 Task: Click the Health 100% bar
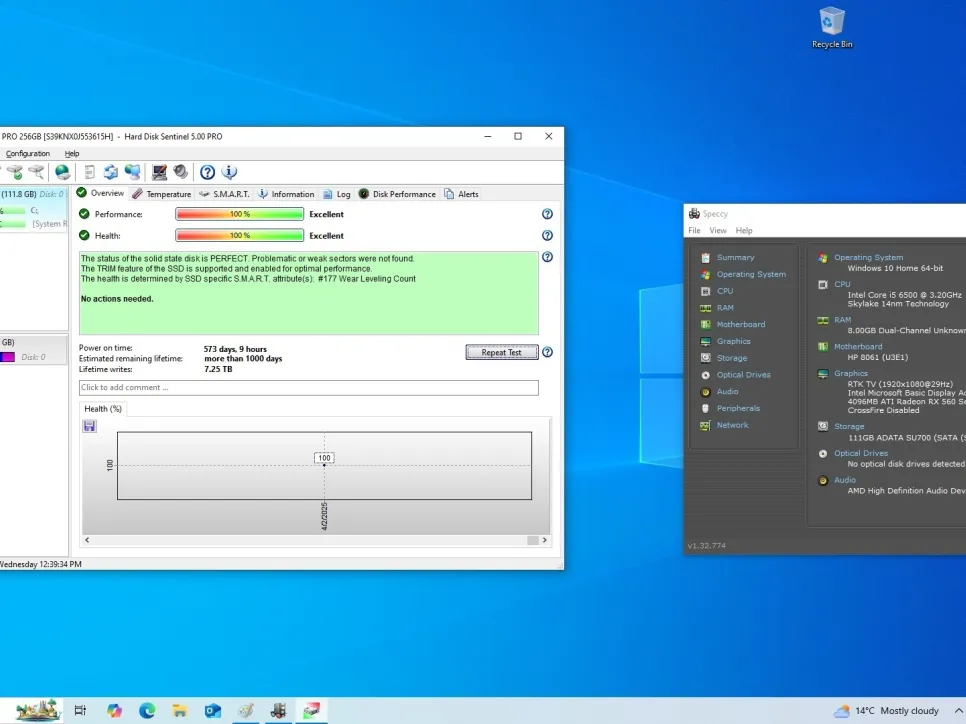pyautogui.click(x=240, y=235)
